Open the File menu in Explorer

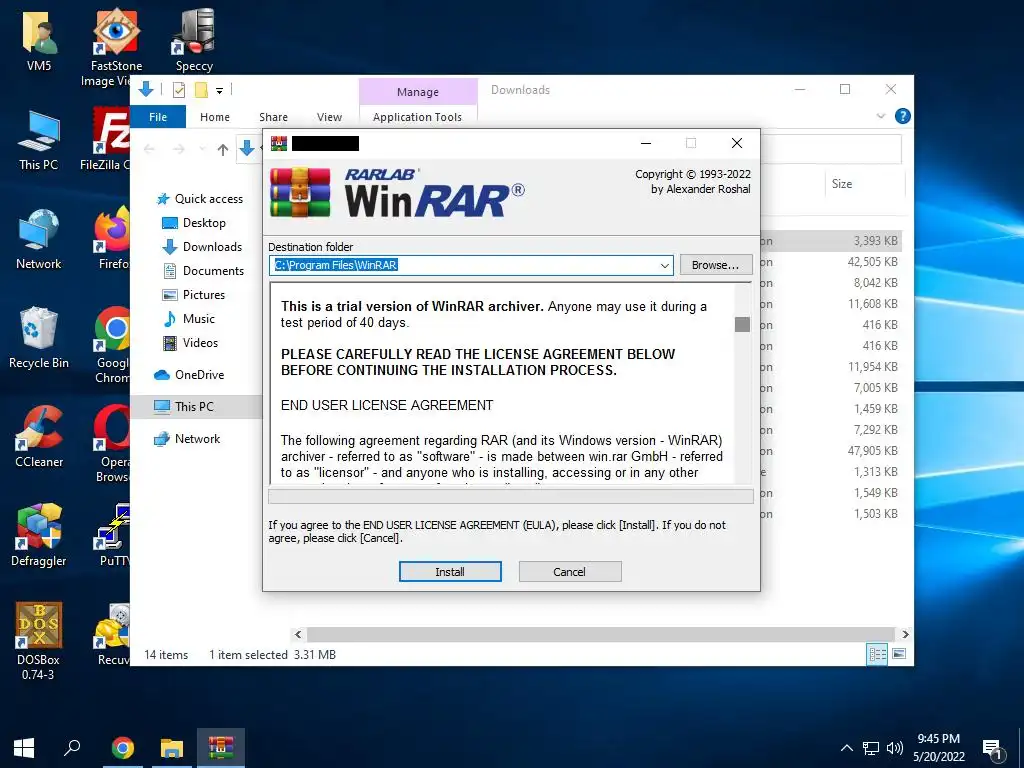158,117
